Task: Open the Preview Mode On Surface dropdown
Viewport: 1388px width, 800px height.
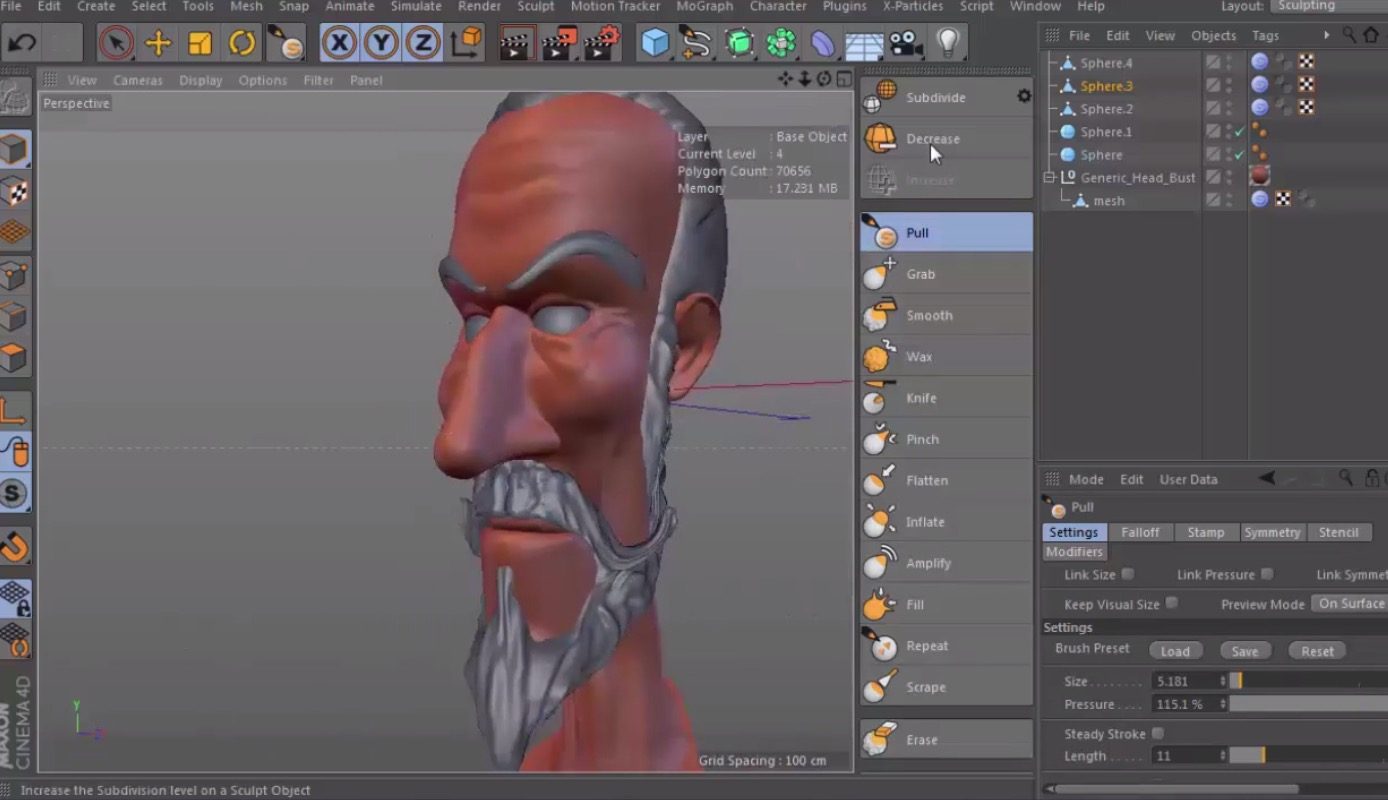Action: point(1350,603)
